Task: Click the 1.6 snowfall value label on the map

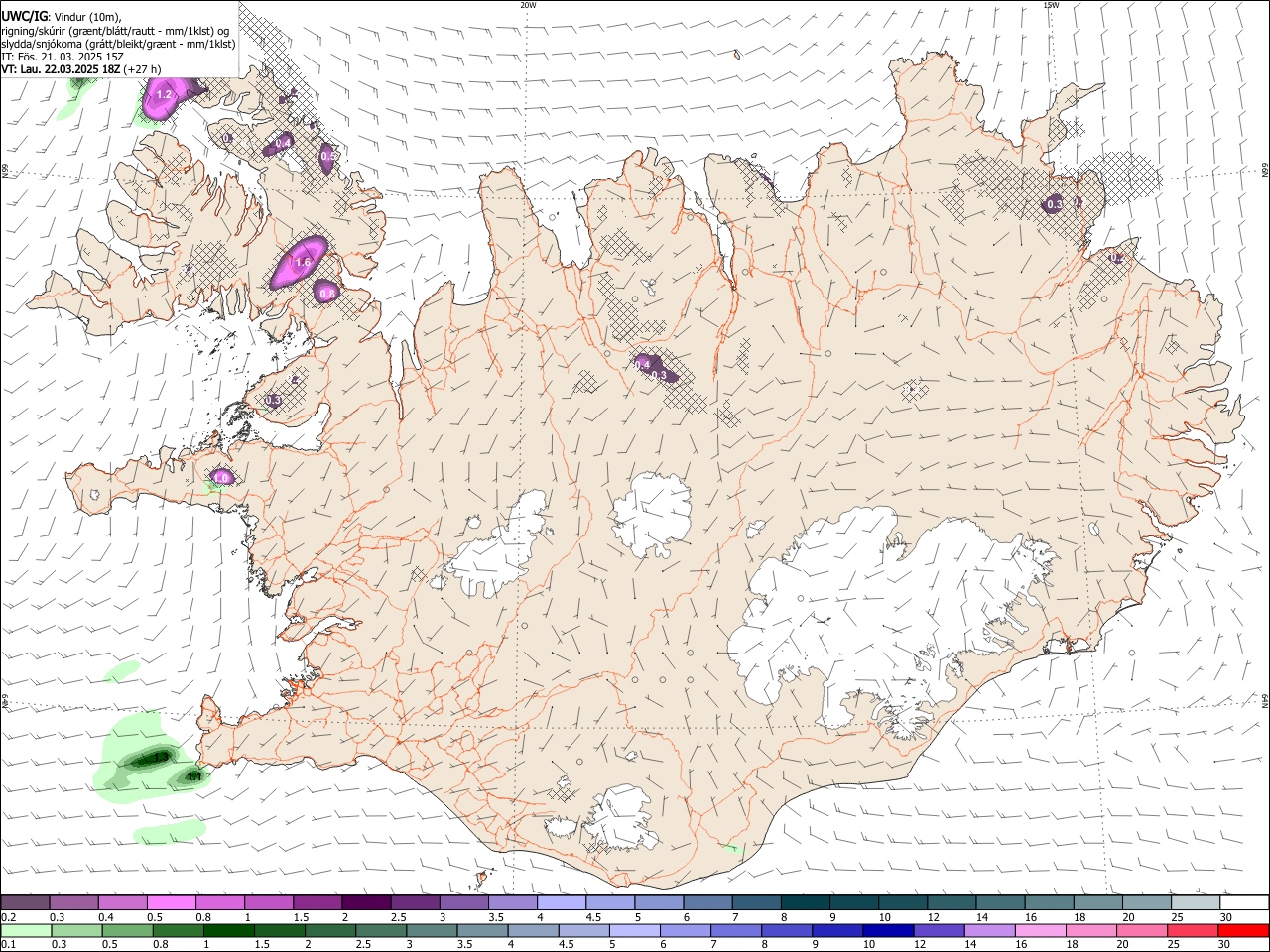Action: coord(303,262)
